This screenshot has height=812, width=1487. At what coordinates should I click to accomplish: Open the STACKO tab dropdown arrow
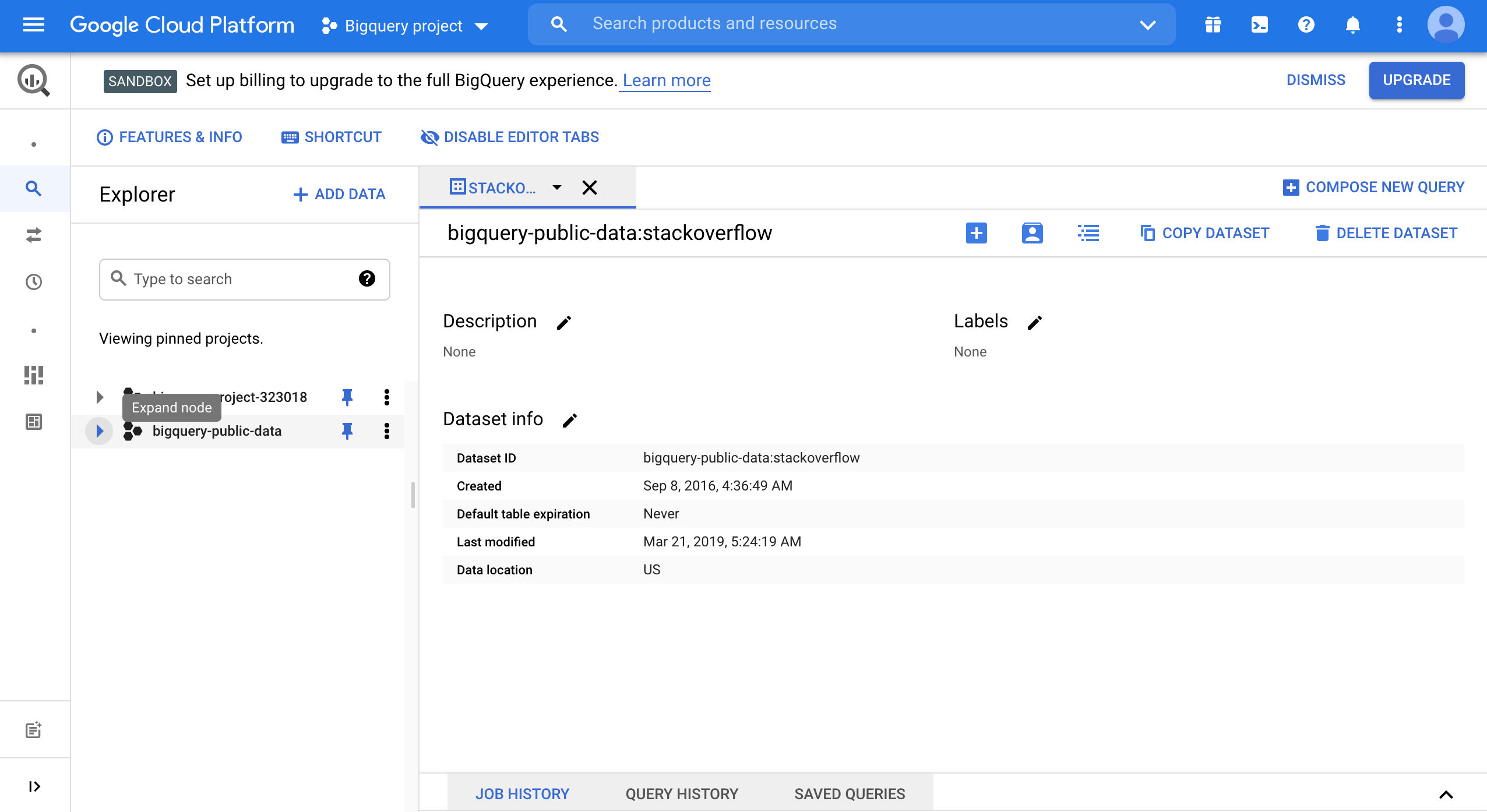(x=557, y=188)
